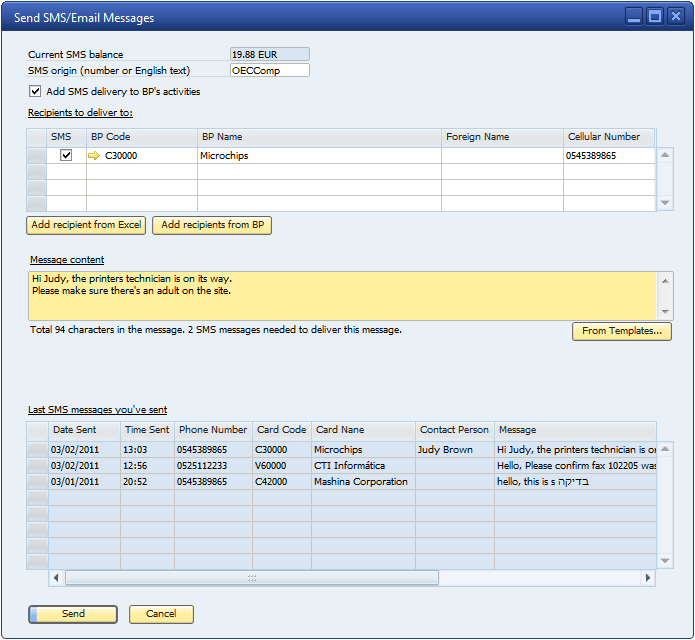Select the 12:56 time sent cell
The image size is (695, 640).
point(147,466)
